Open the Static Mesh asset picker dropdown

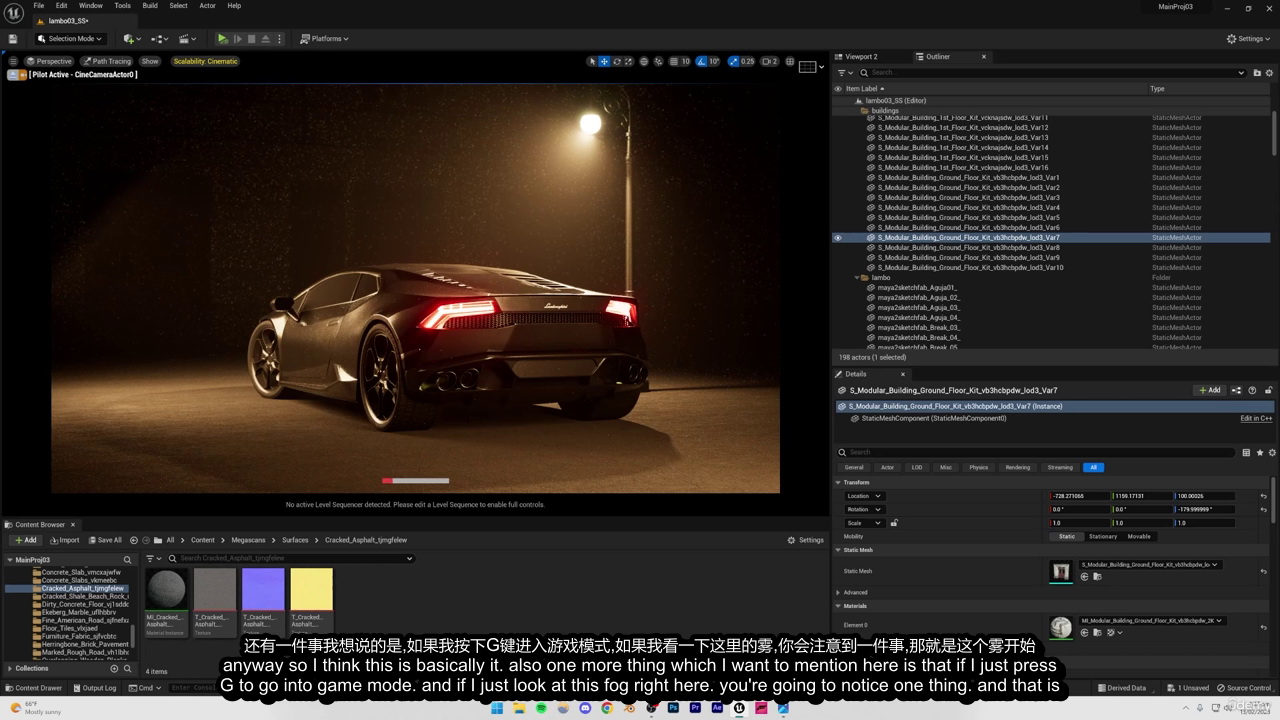1150,565
